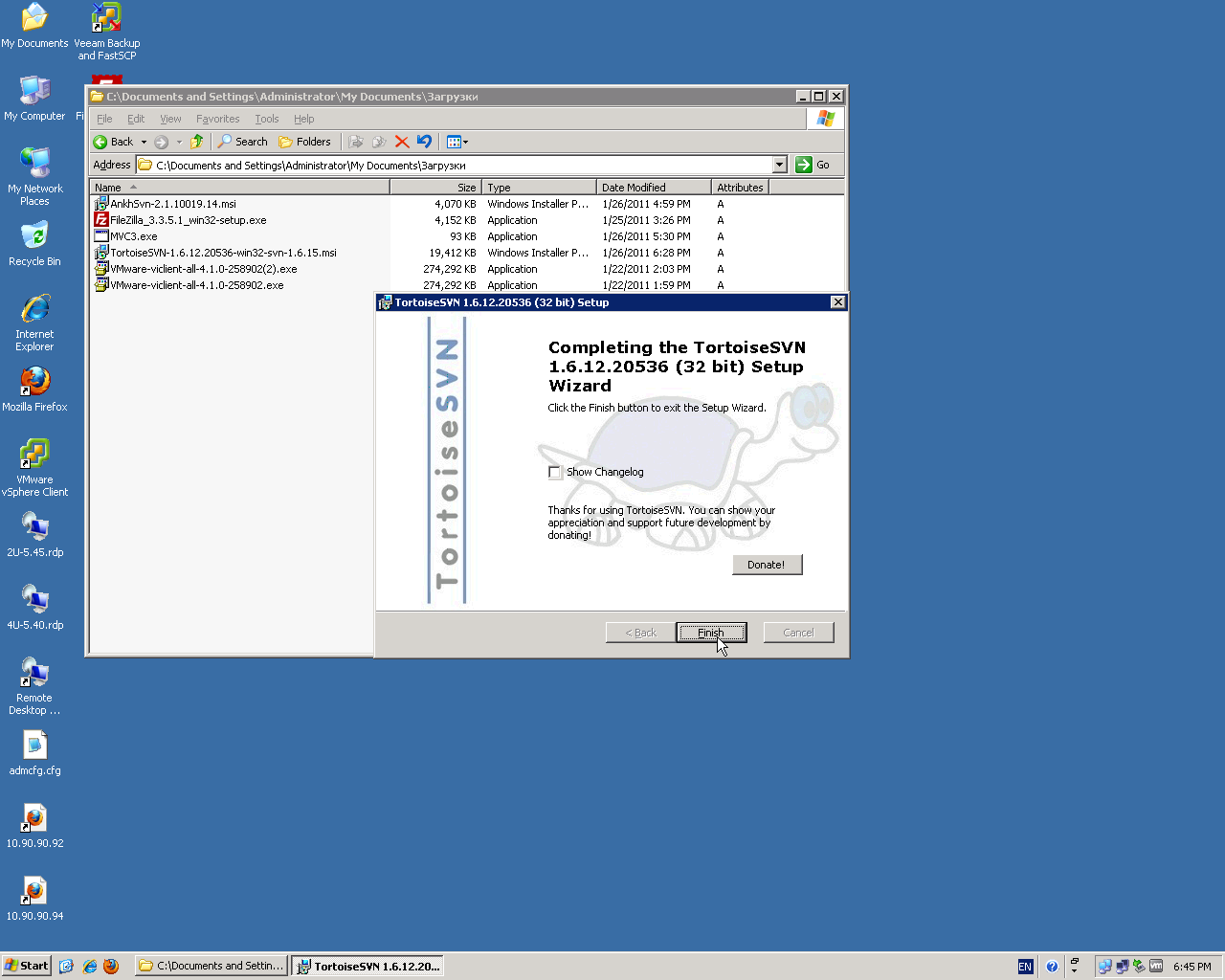Viewport: 1225px width, 980px height.
Task: Select the MVC3.exe file
Action: pos(126,236)
